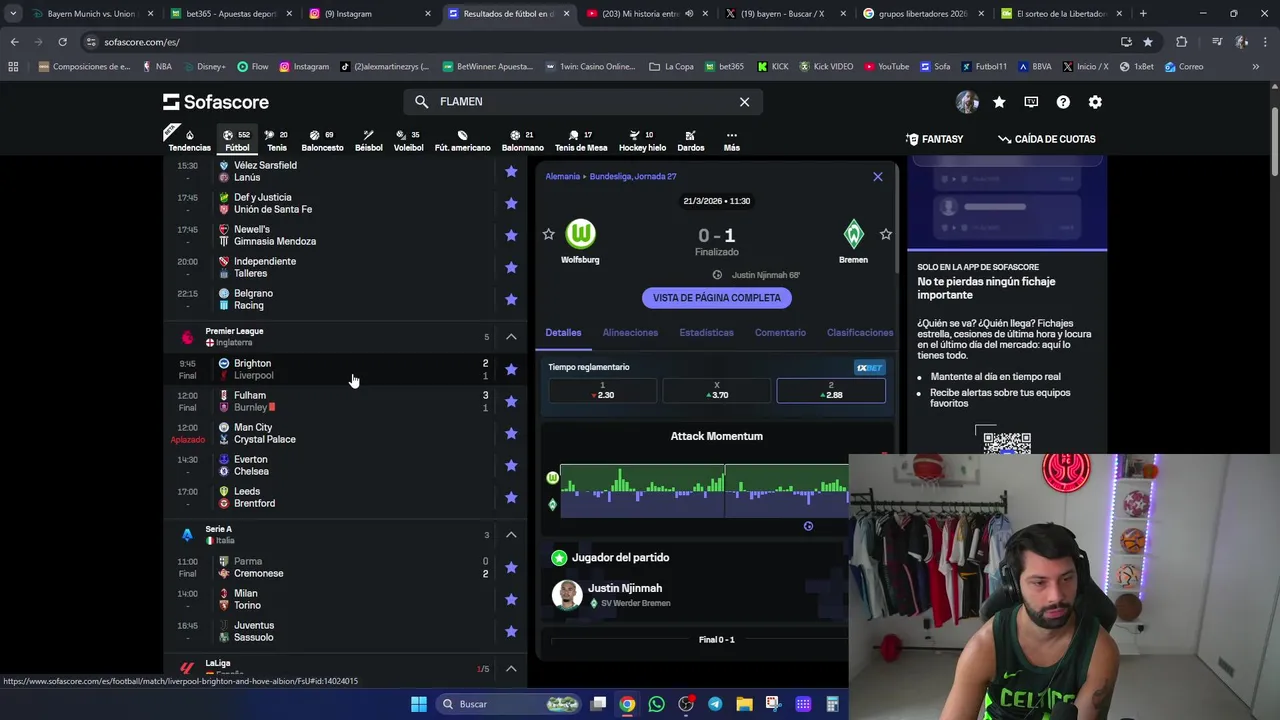Open the Baloncesto sport category
This screenshot has width=1280, height=720.
point(322,140)
